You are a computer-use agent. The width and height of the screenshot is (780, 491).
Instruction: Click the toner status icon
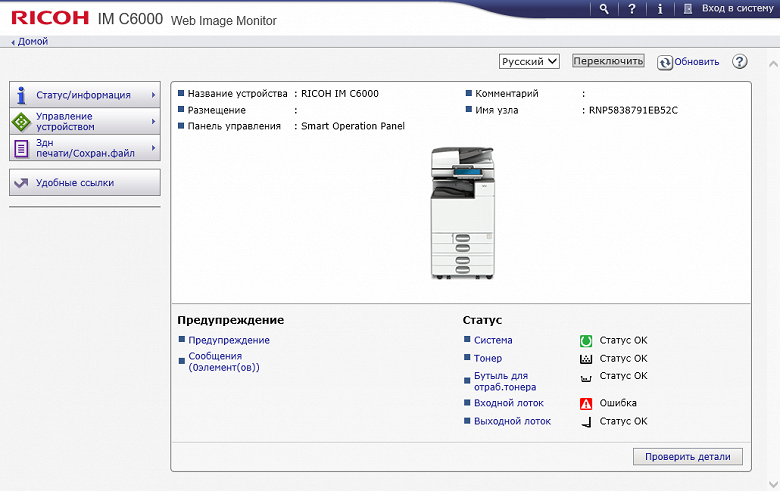[586, 359]
